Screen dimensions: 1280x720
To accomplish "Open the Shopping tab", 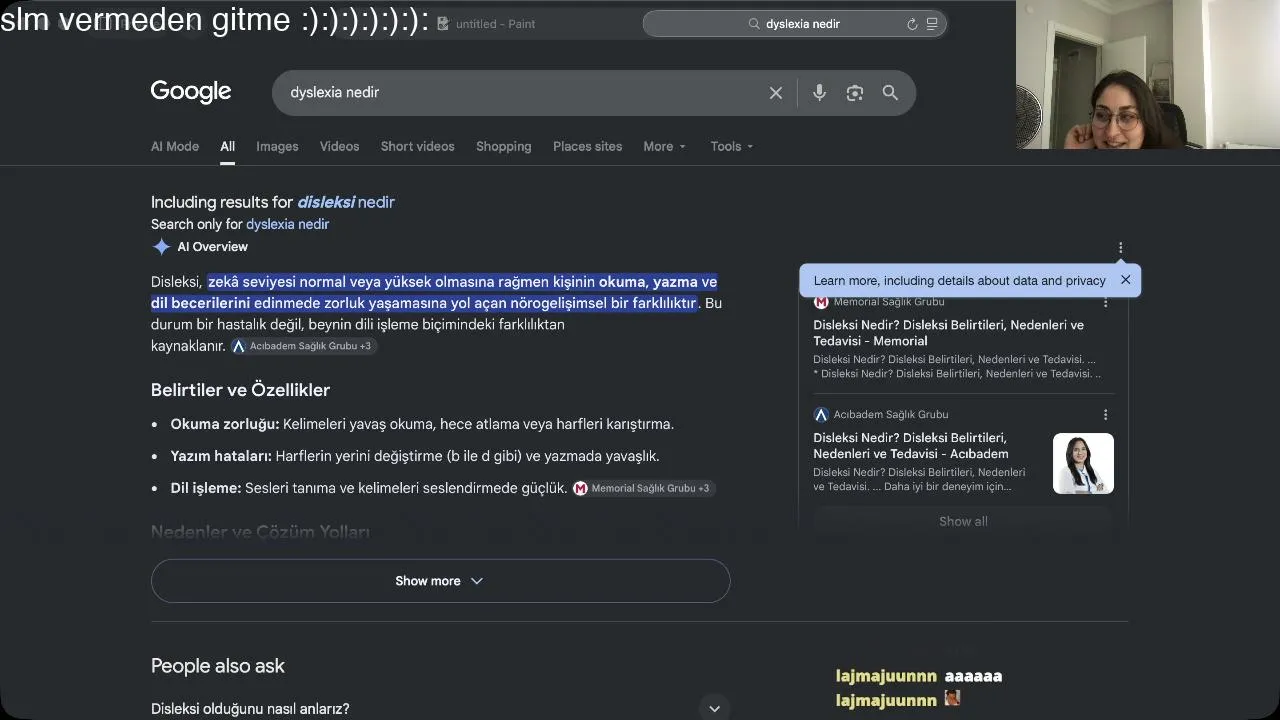I will (x=503, y=146).
